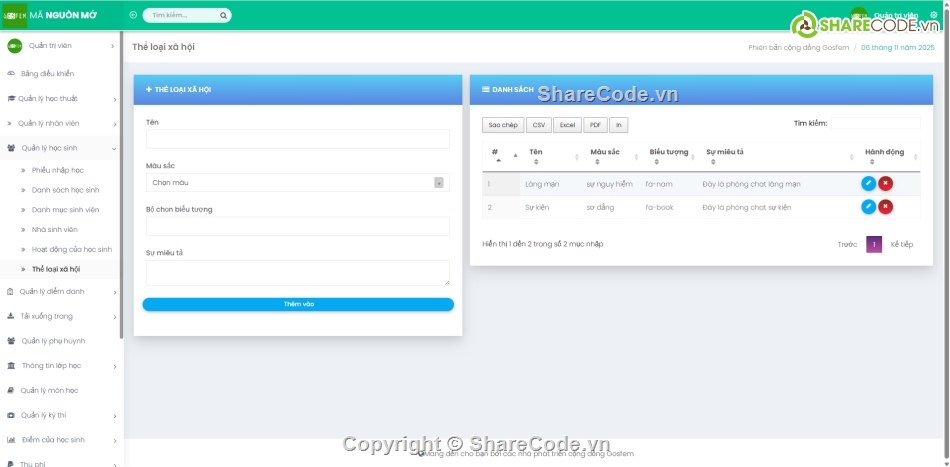Expand Quản lý điểm danh chevron

click(115, 293)
